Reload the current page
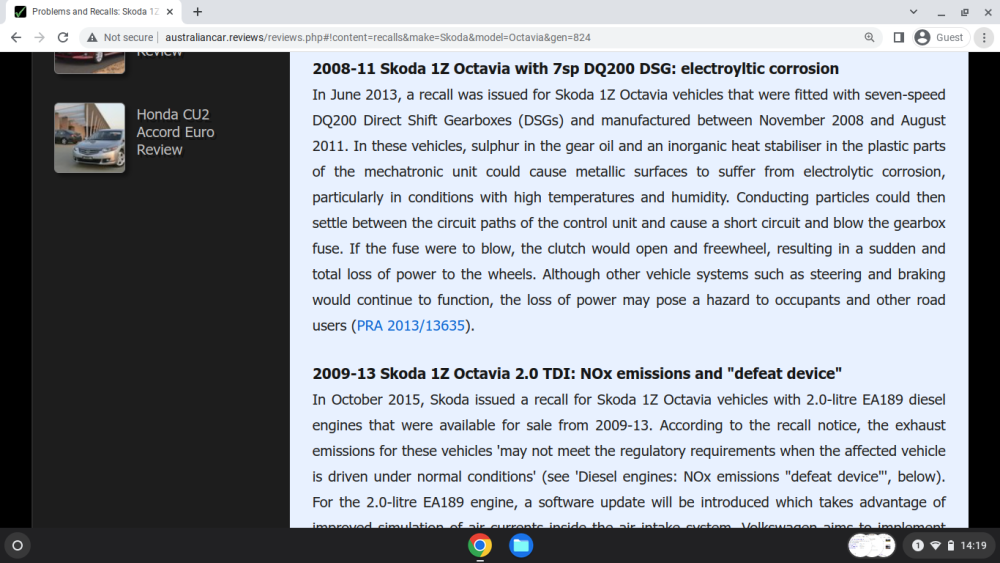 (x=62, y=38)
